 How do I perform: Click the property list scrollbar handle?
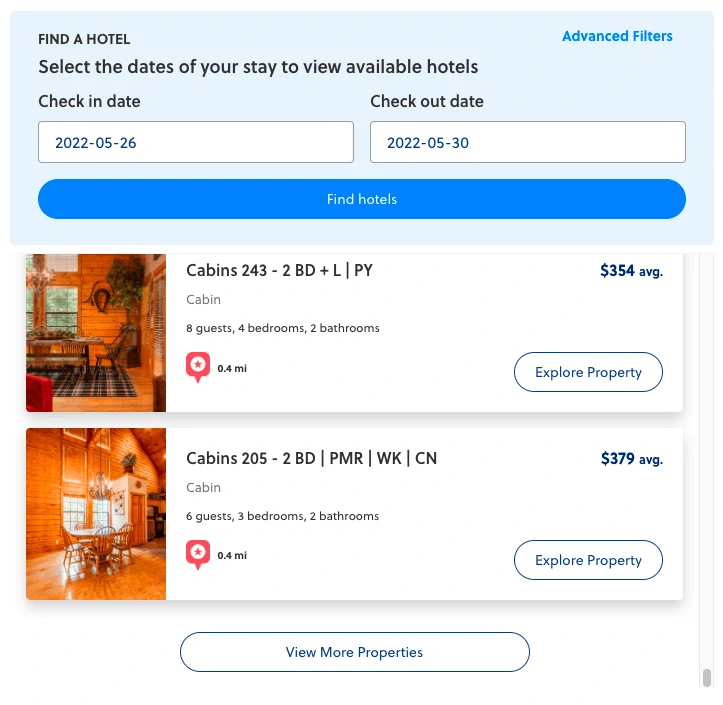(x=706, y=678)
